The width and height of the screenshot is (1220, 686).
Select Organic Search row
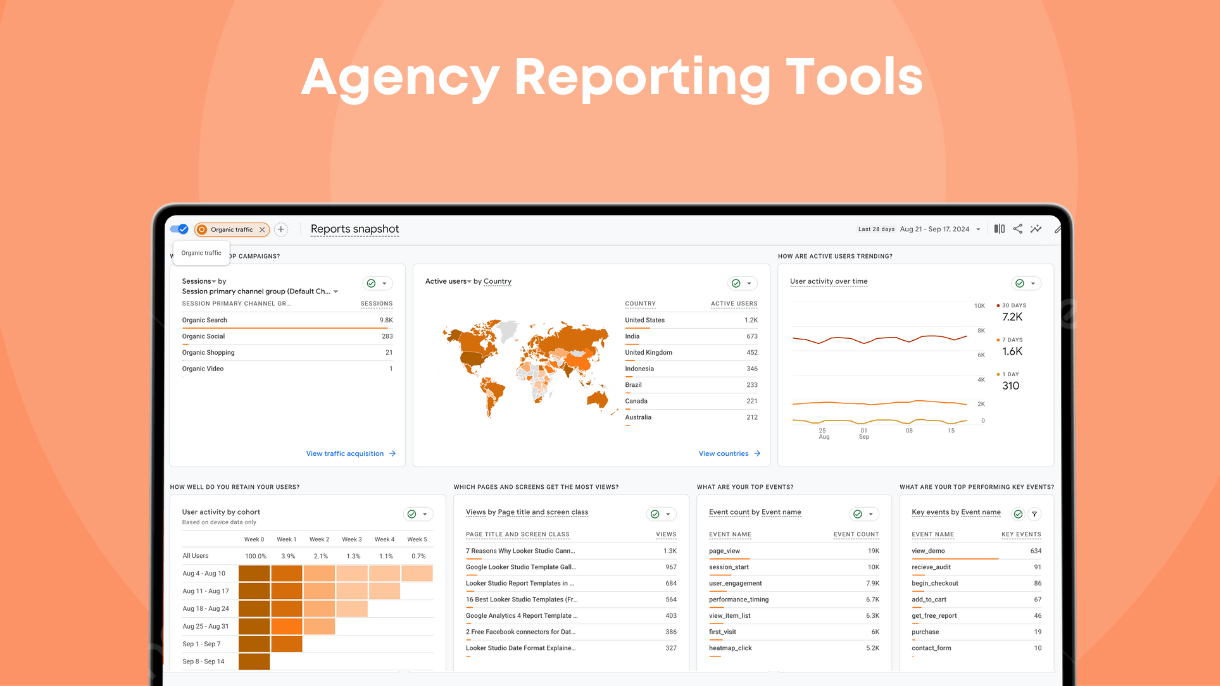(x=287, y=320)
